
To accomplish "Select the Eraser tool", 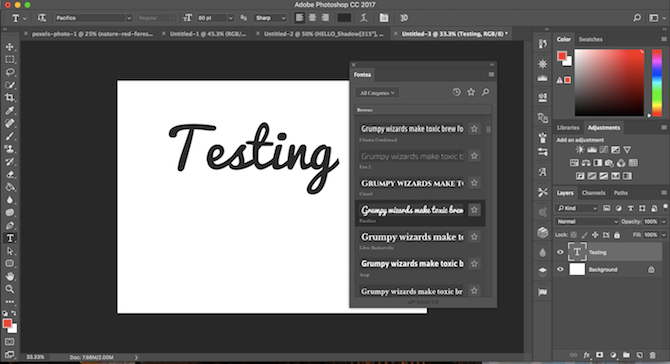I will [10, 174].
